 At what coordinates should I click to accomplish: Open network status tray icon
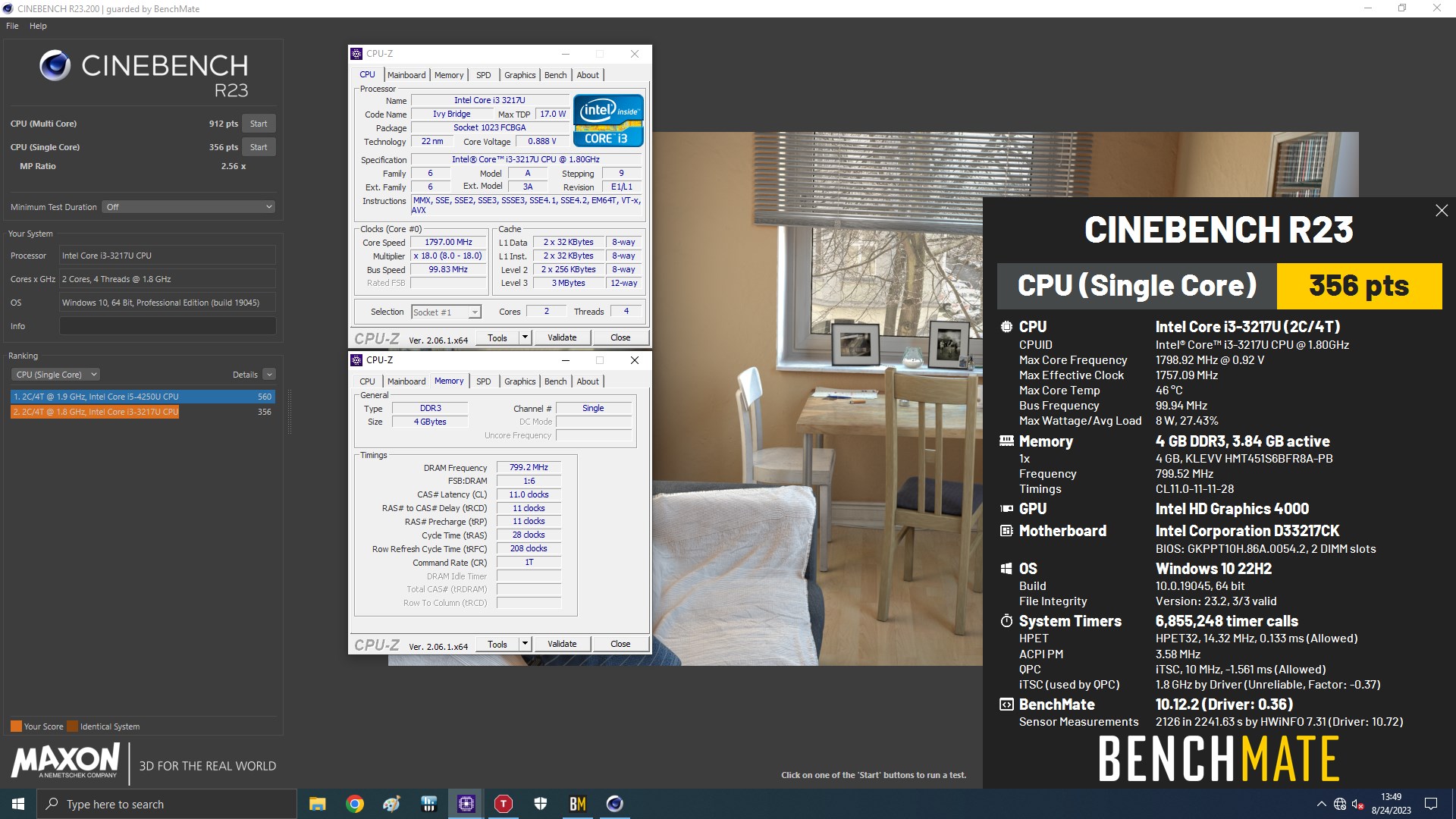tap(1340, 804)
